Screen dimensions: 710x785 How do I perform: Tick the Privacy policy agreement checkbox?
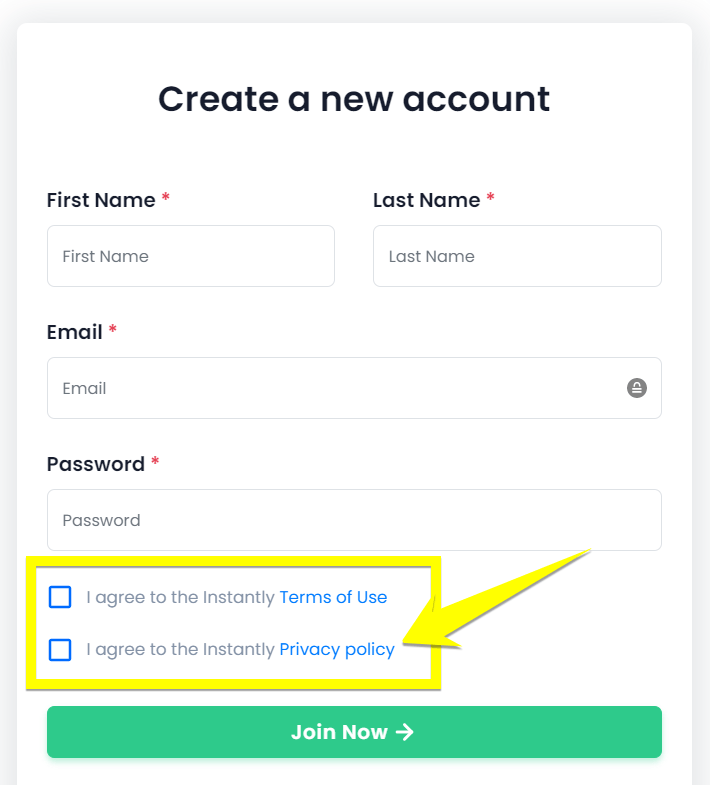pos(60,649)
